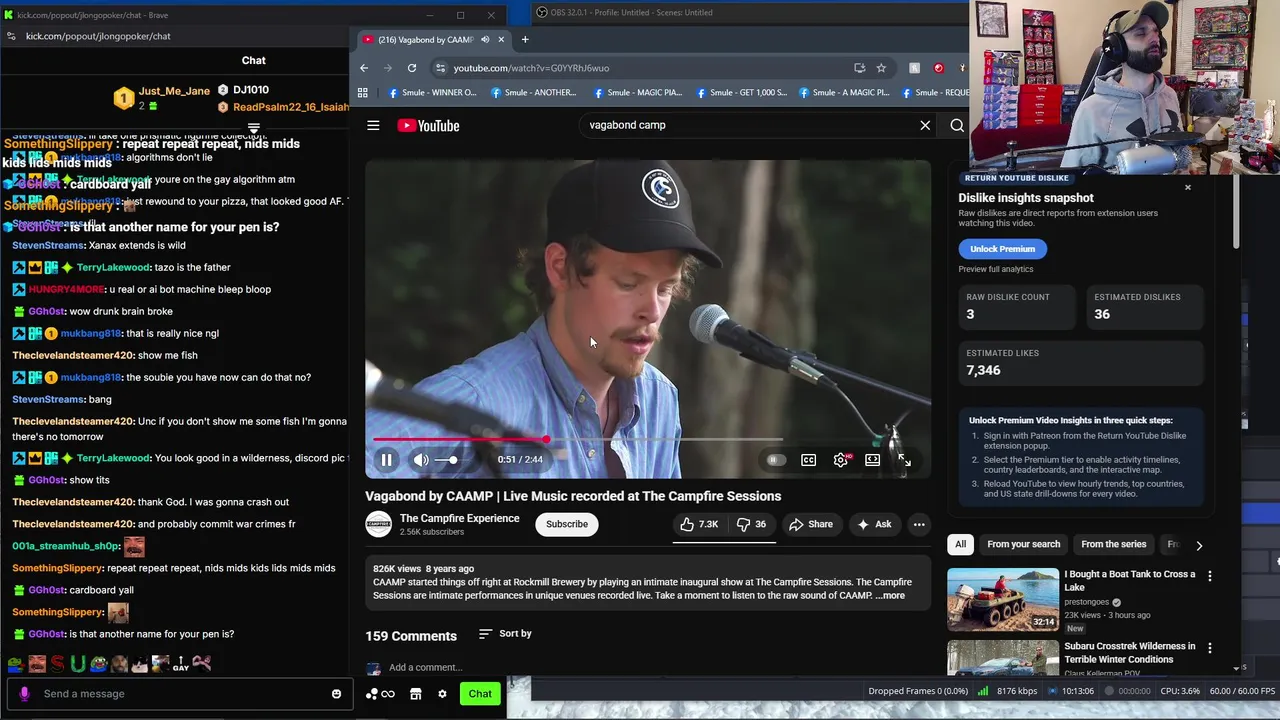Open options for Subaru Crosstrek video
Image resolution: width=1280 pixels, height=720 pixels.
click(1209, 648)
